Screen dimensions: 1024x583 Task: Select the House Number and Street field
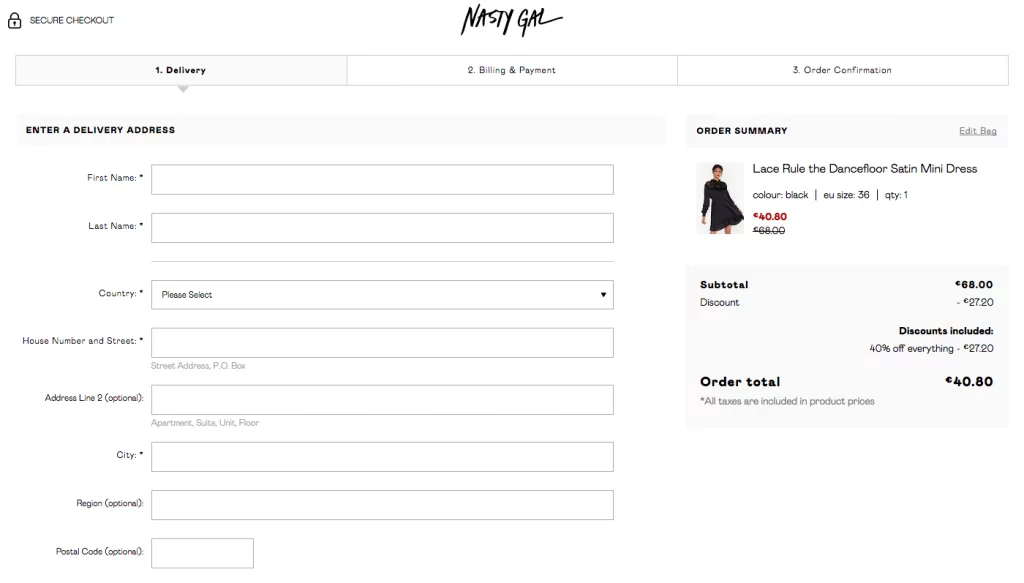381,343
